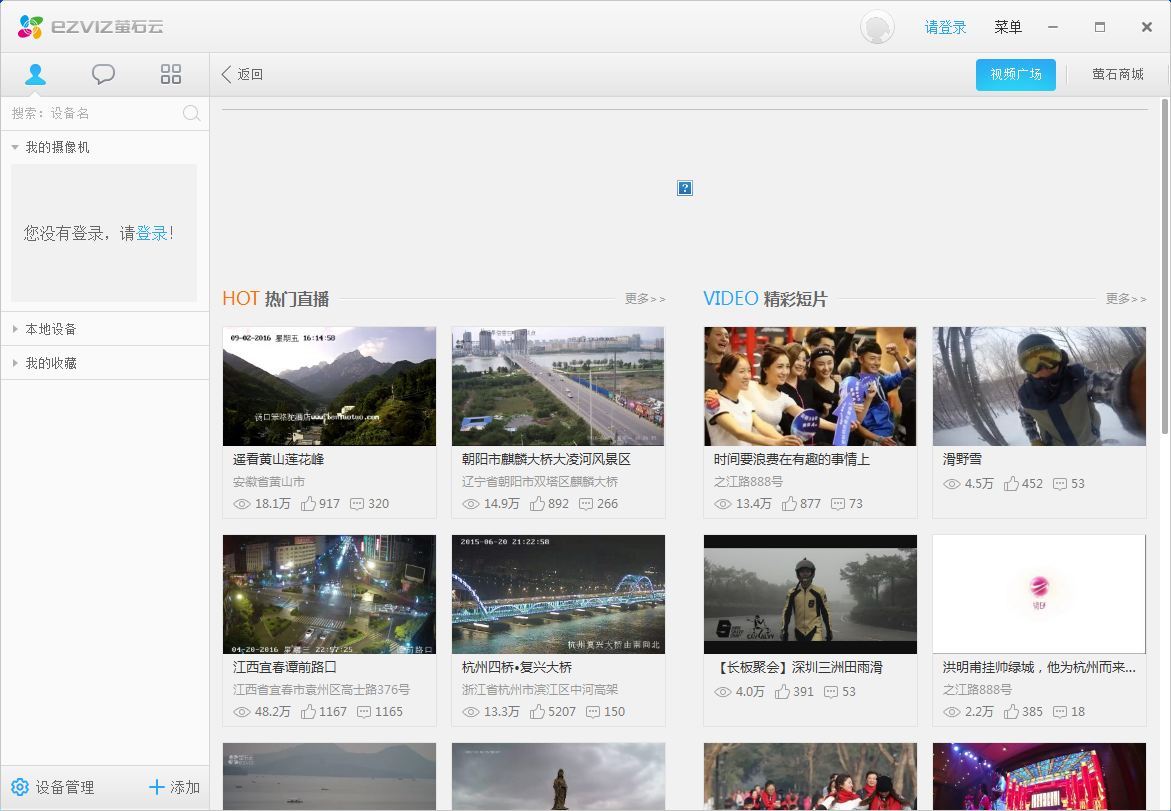
Task: Expand the 我的收藏 section
Action: click(x=15, y=363)
